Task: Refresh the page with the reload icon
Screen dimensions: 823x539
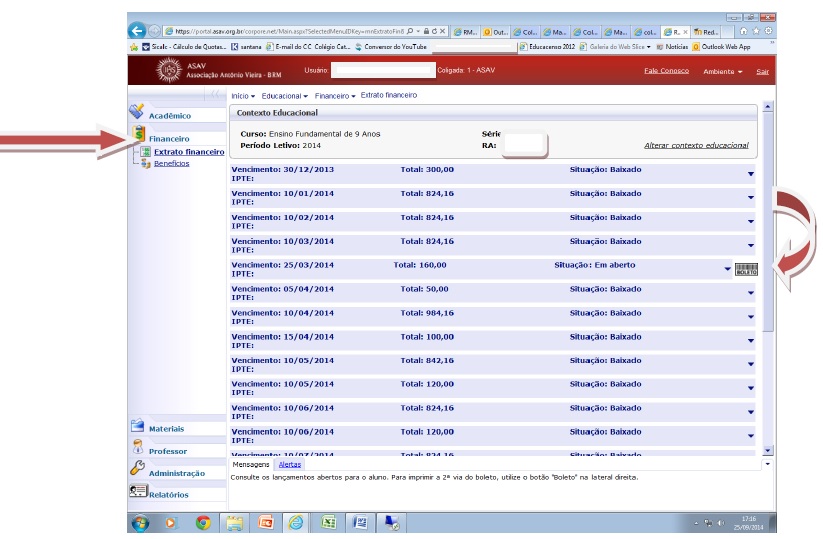Action: pos(434,31)
